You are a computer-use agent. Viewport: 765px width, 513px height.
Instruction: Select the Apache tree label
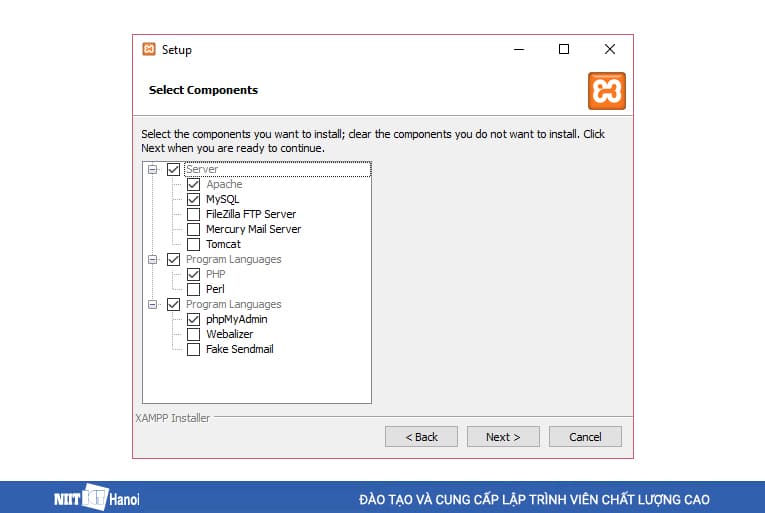point(224,185)
